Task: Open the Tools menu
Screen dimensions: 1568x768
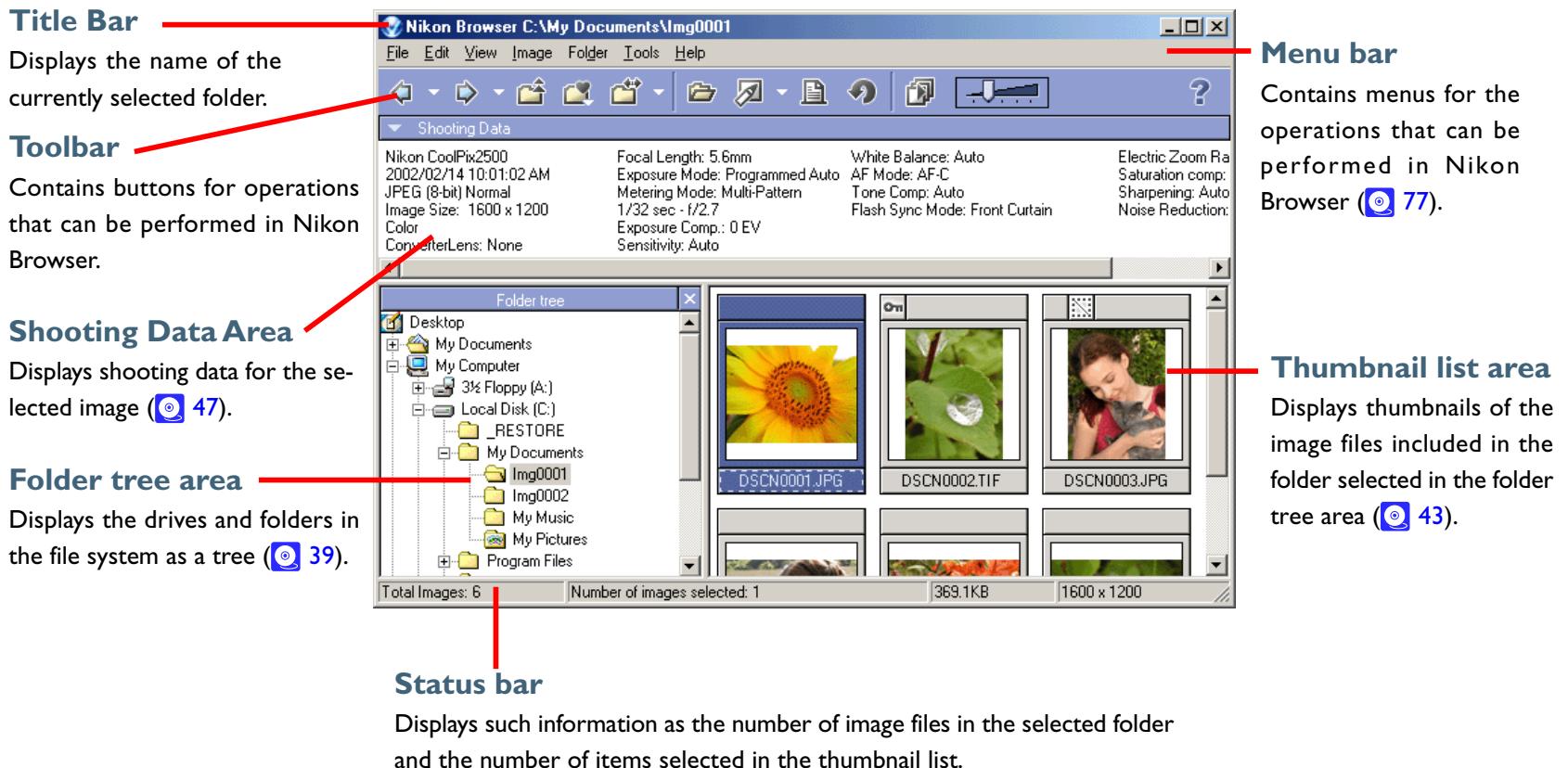Action: (641, 53)
